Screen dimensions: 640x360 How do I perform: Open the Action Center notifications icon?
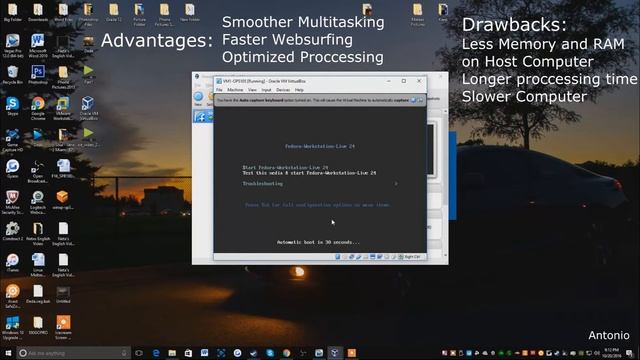point(630,353)
